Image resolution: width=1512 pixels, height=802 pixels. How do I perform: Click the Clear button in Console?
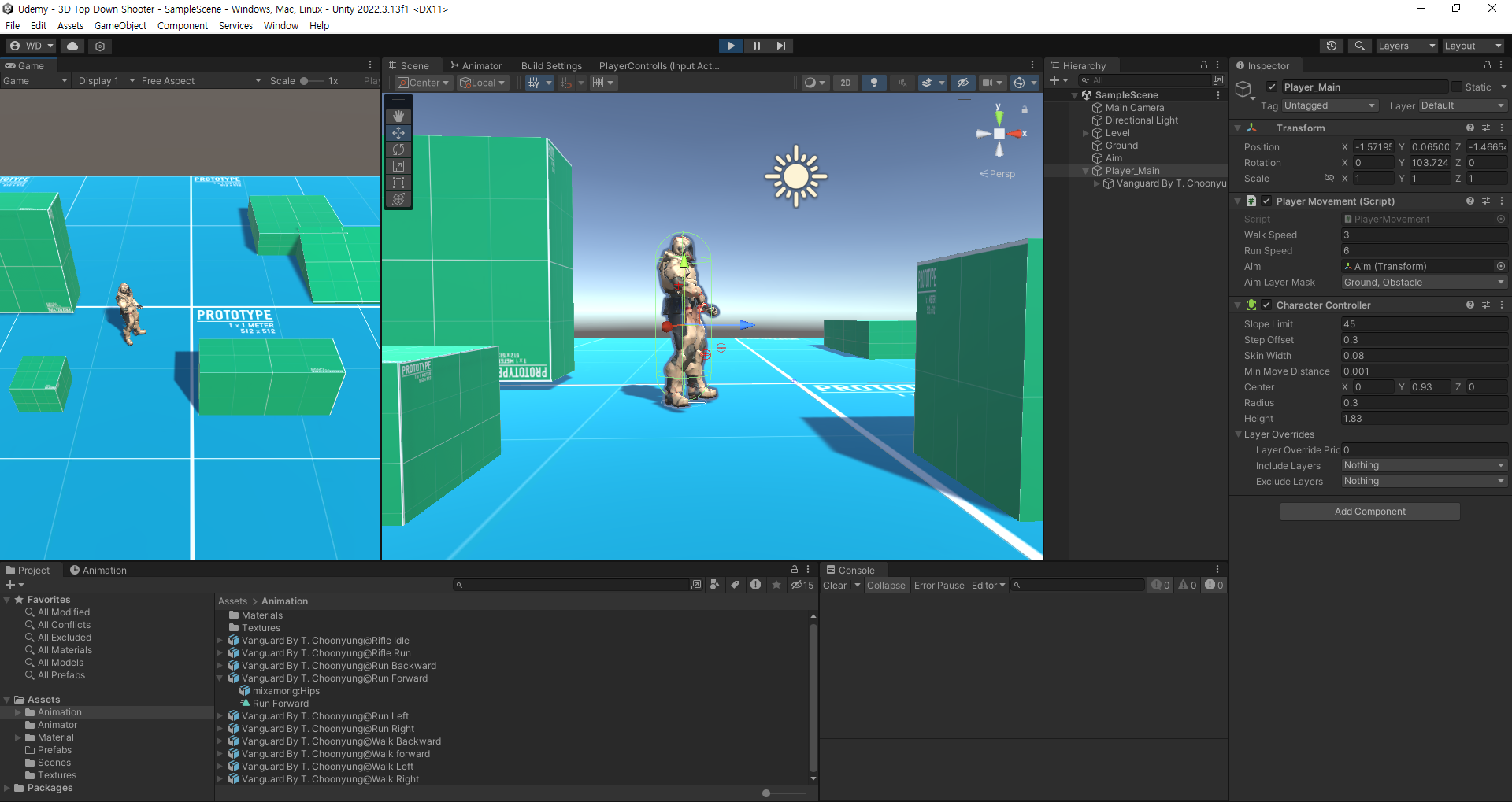(835, 585)
